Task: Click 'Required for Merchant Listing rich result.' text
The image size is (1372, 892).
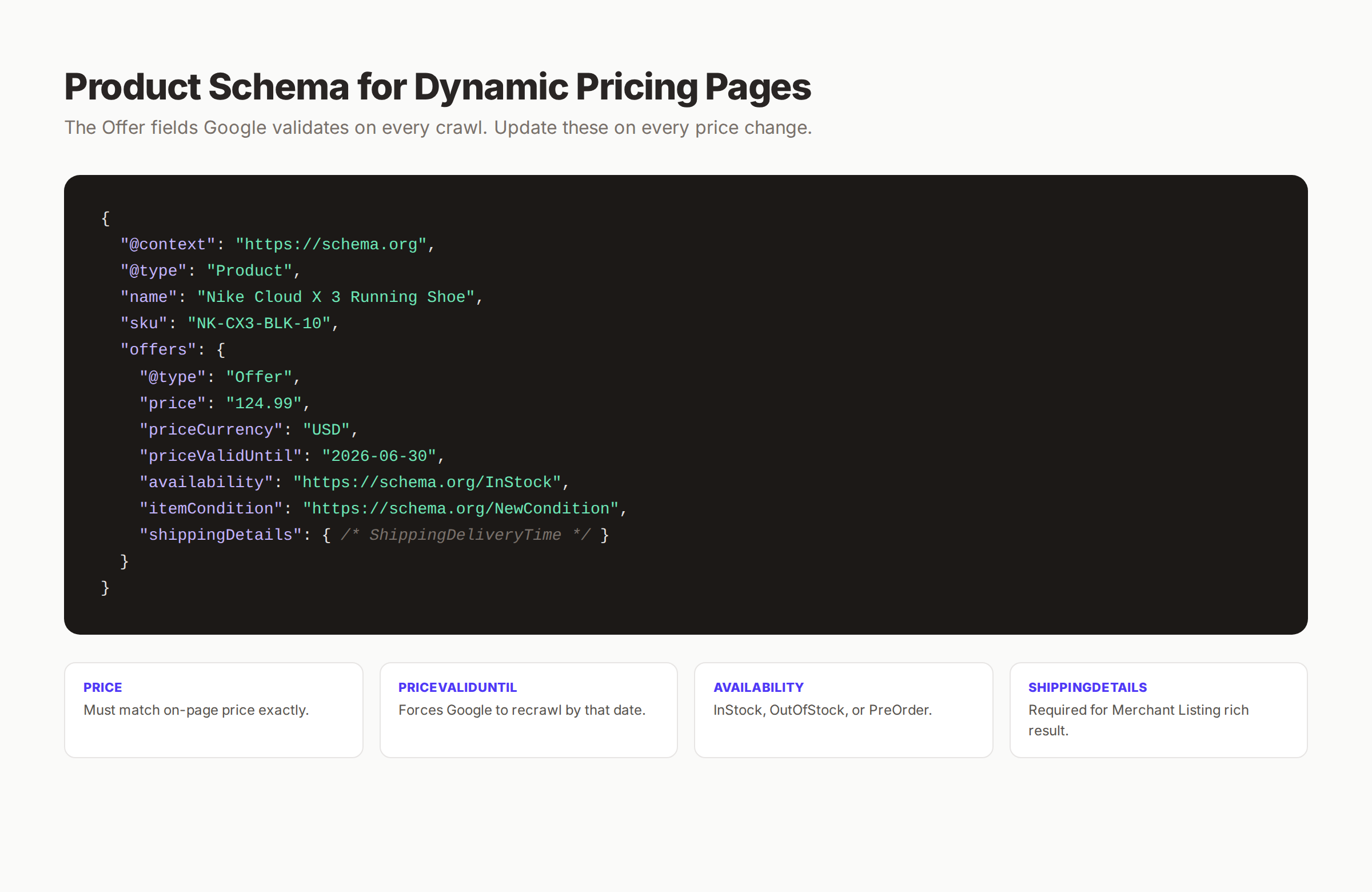Action: (x=1138, y=720)
